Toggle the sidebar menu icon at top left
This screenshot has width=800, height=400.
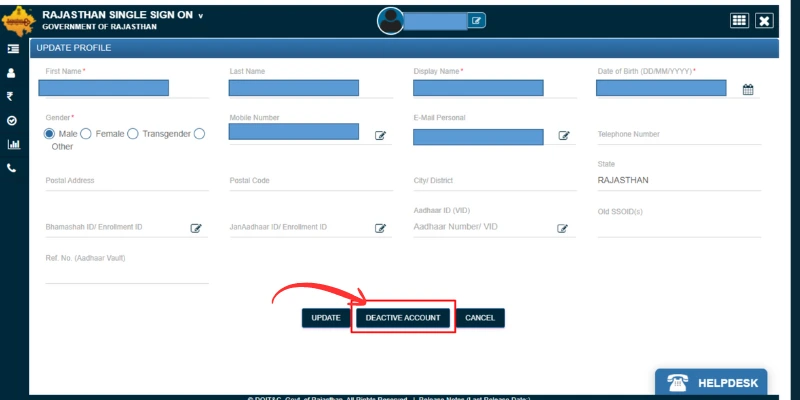point(13,48)
